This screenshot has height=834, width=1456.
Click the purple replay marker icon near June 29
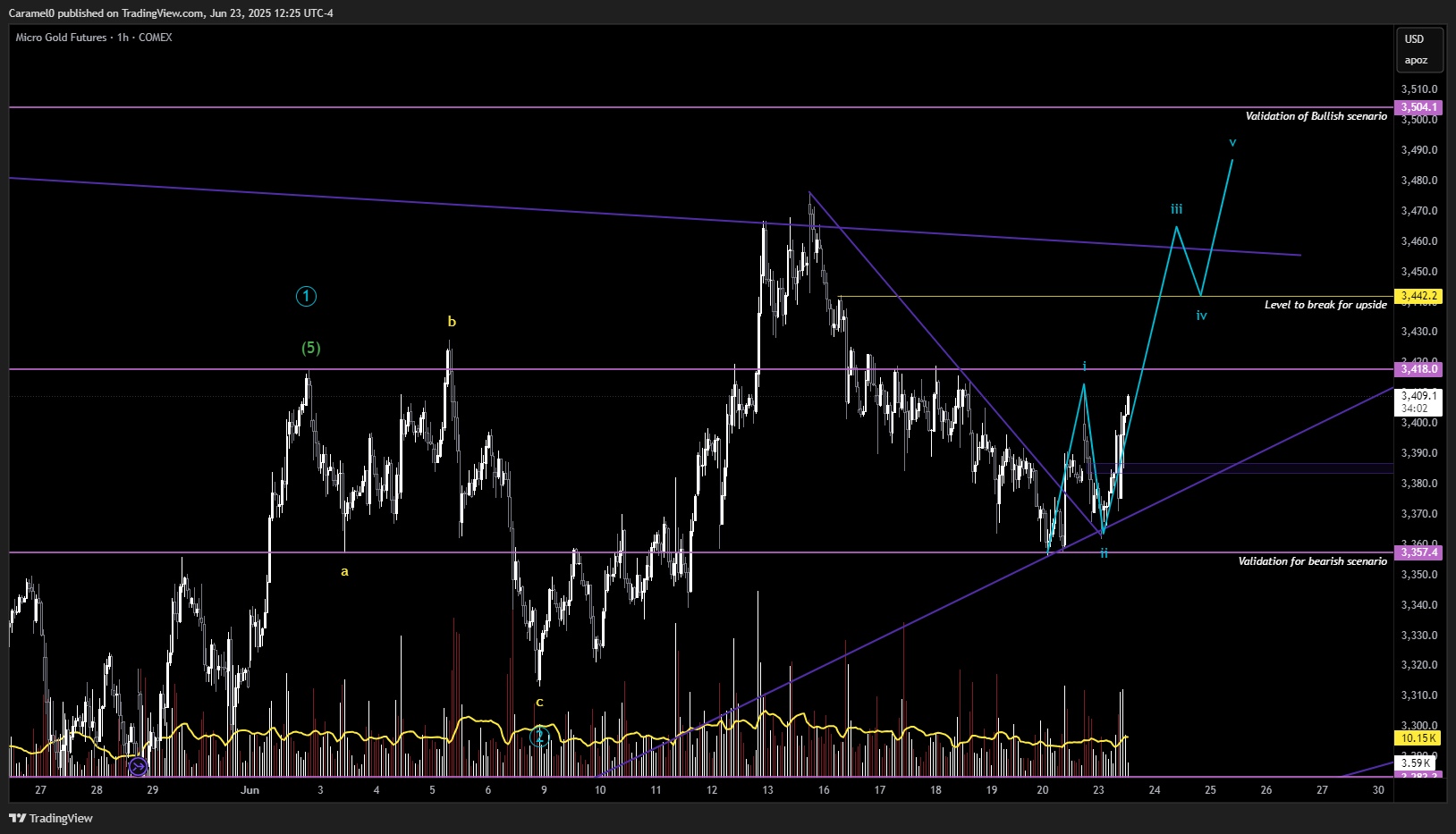click(x=138, y=766)
